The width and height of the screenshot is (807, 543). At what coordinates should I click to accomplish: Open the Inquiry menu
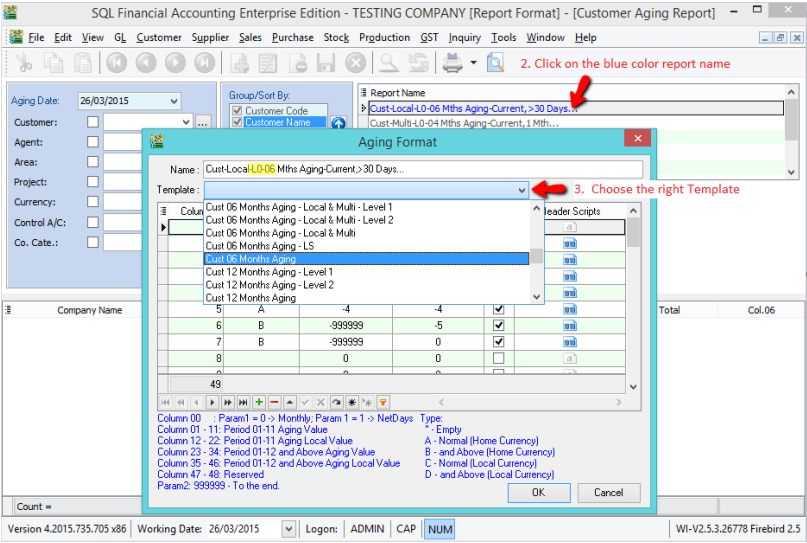464,37
